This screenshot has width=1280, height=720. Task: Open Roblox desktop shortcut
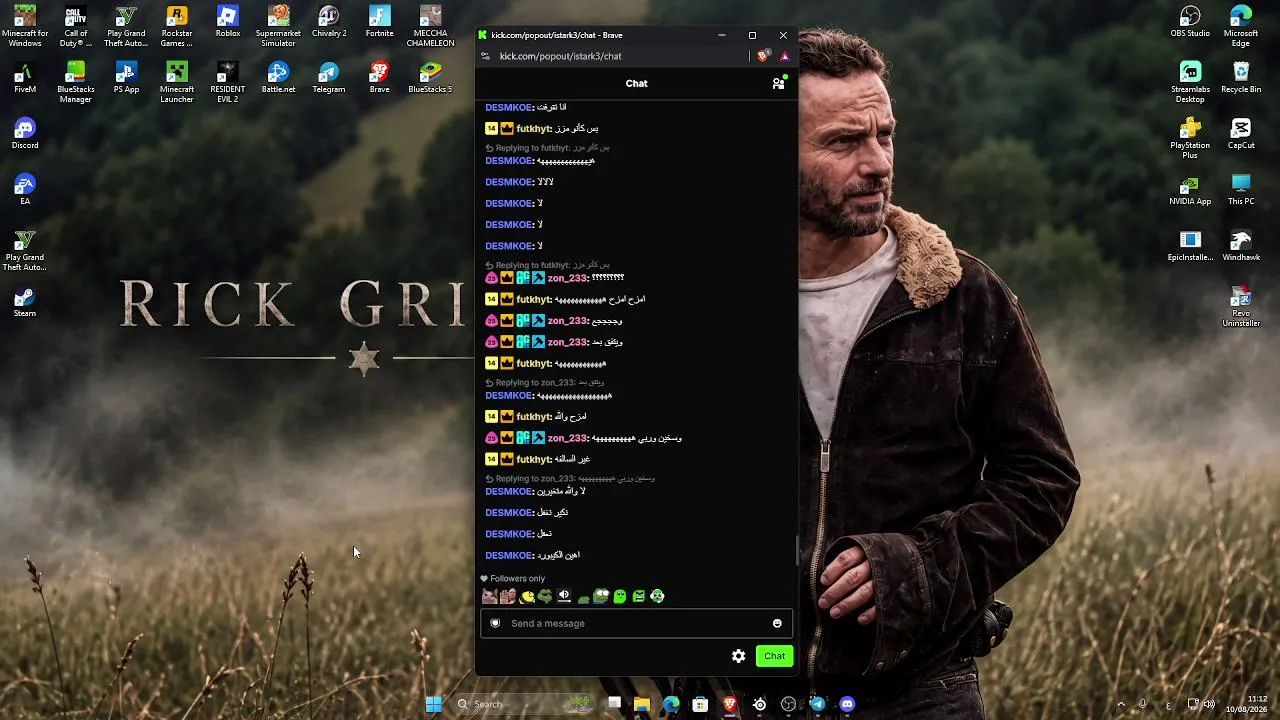click(228, 22)
